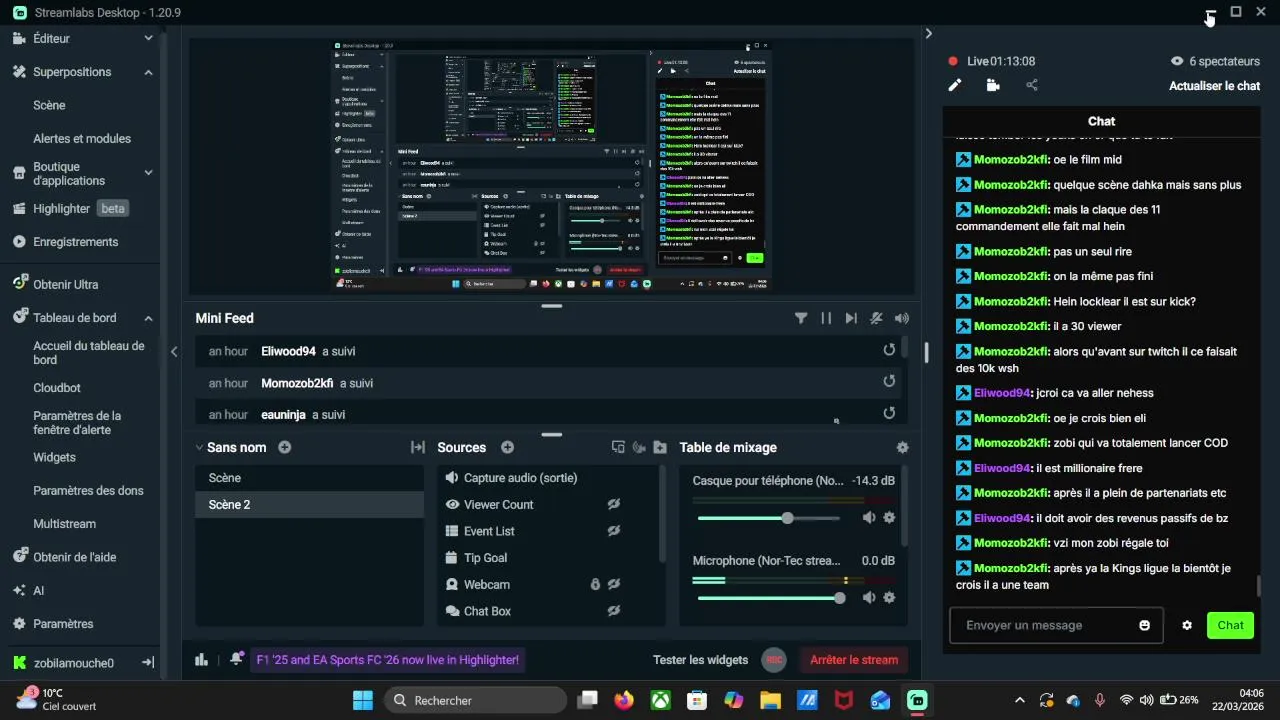
Task: Mute event alerts in Mini Feed
Action: (876, 318)
